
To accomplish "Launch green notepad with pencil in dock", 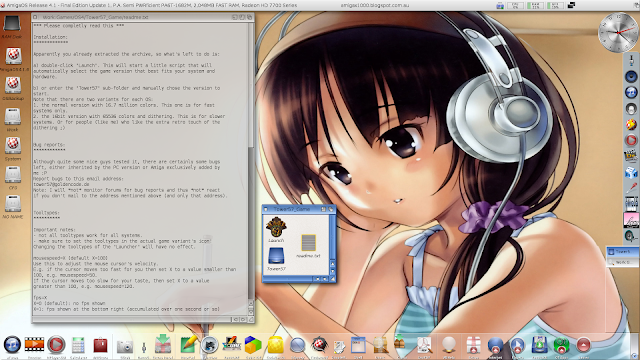I will point(188,344).
